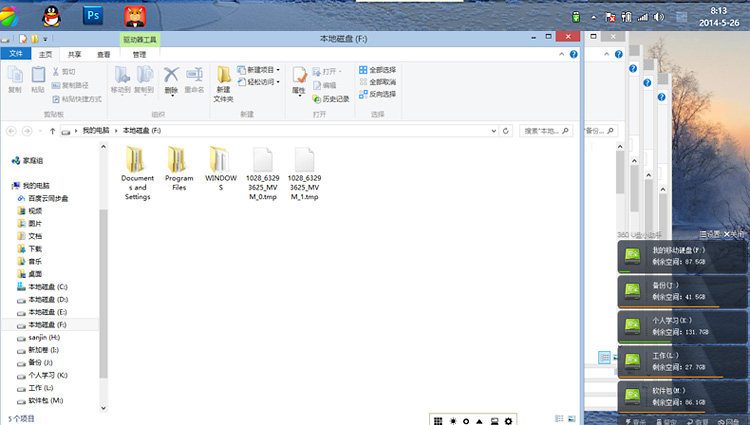The height and width of the screenshot is (425, 750).
Task: Click the Cut (剪切) command
Action: click(x=64, y=72)
